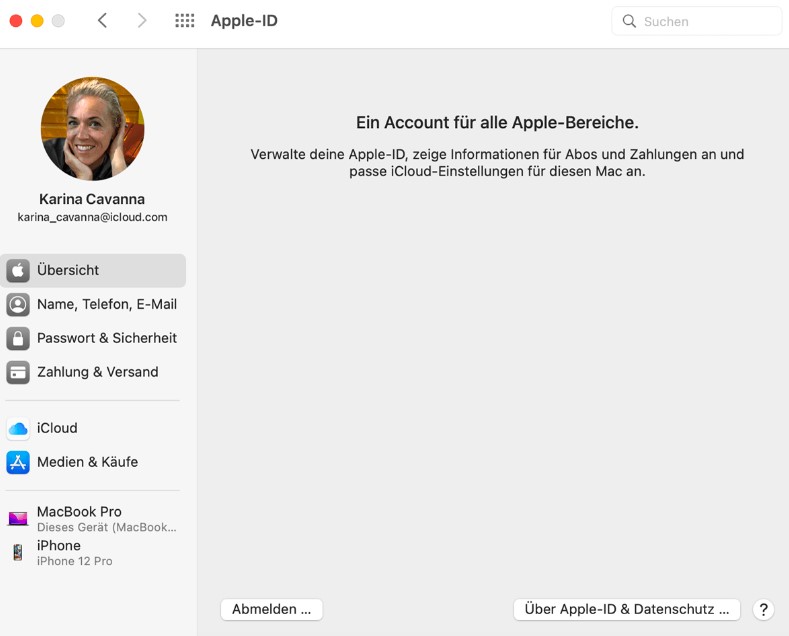Click the profile photo of Karina Cavanna

pyautogui.click(x=93, y=129)
